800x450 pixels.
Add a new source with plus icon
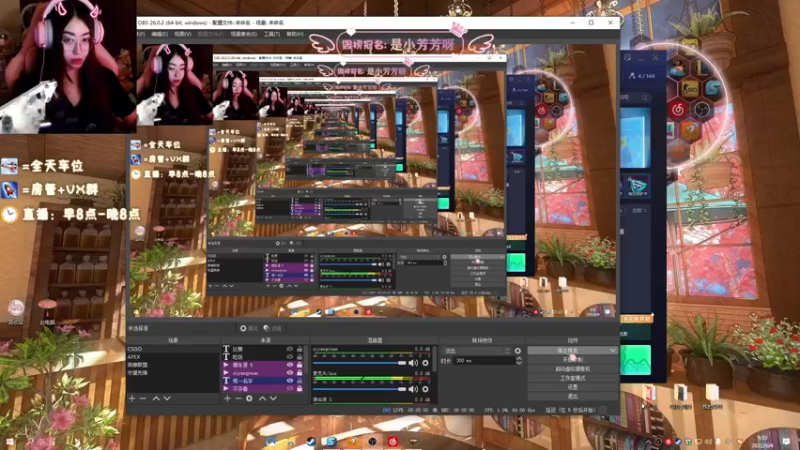click(227, 398)
